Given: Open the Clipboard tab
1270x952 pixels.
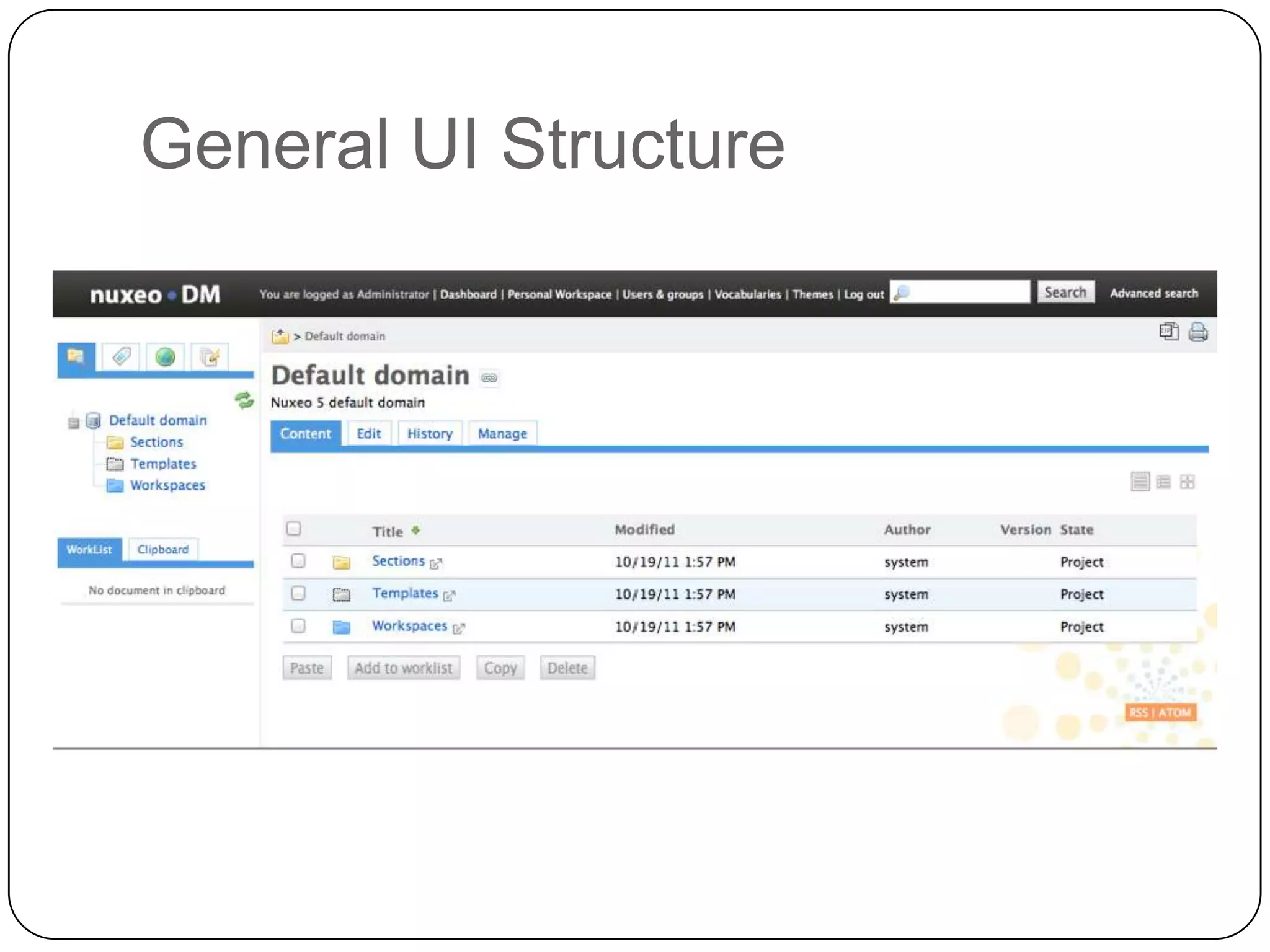Looking at the screenshot, I should (x=163, y=550).
